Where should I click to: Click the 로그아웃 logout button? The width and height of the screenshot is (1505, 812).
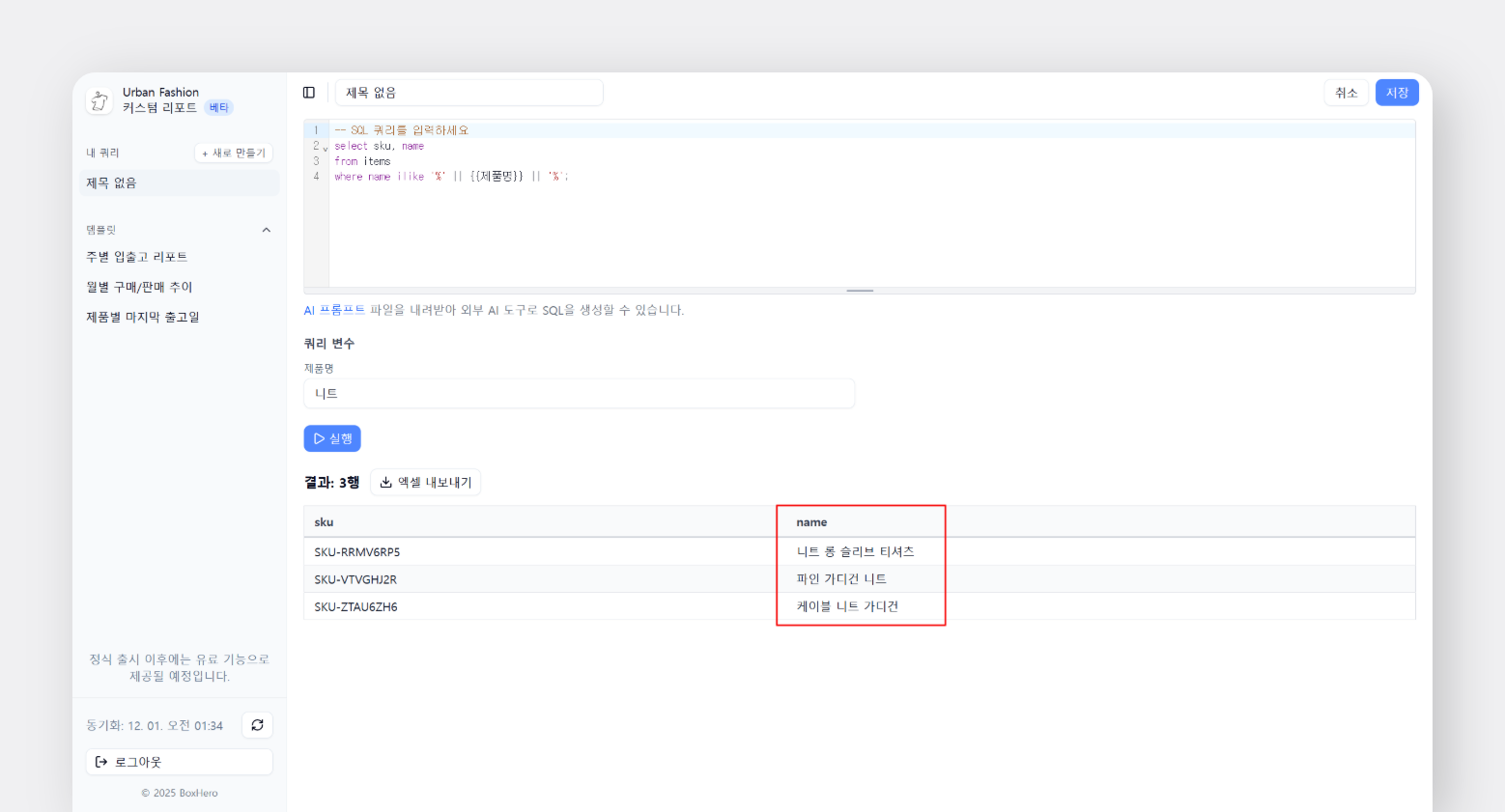[x=180, y=762]
